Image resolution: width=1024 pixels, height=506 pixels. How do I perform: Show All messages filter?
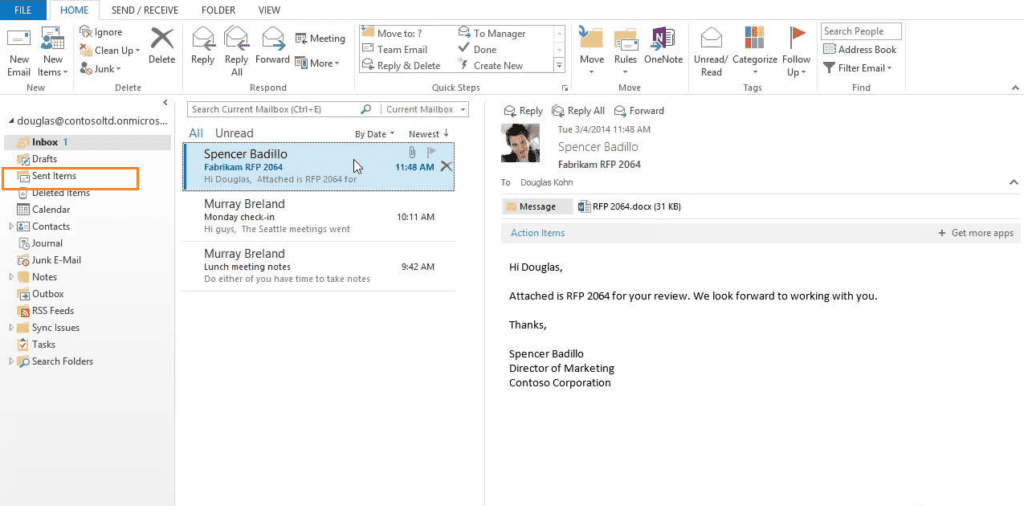(196, 133)
